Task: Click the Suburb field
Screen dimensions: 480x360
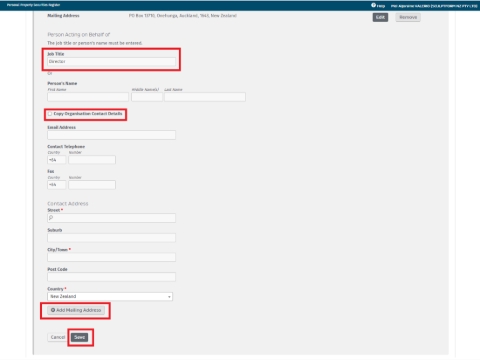Action: click(111, 238)
